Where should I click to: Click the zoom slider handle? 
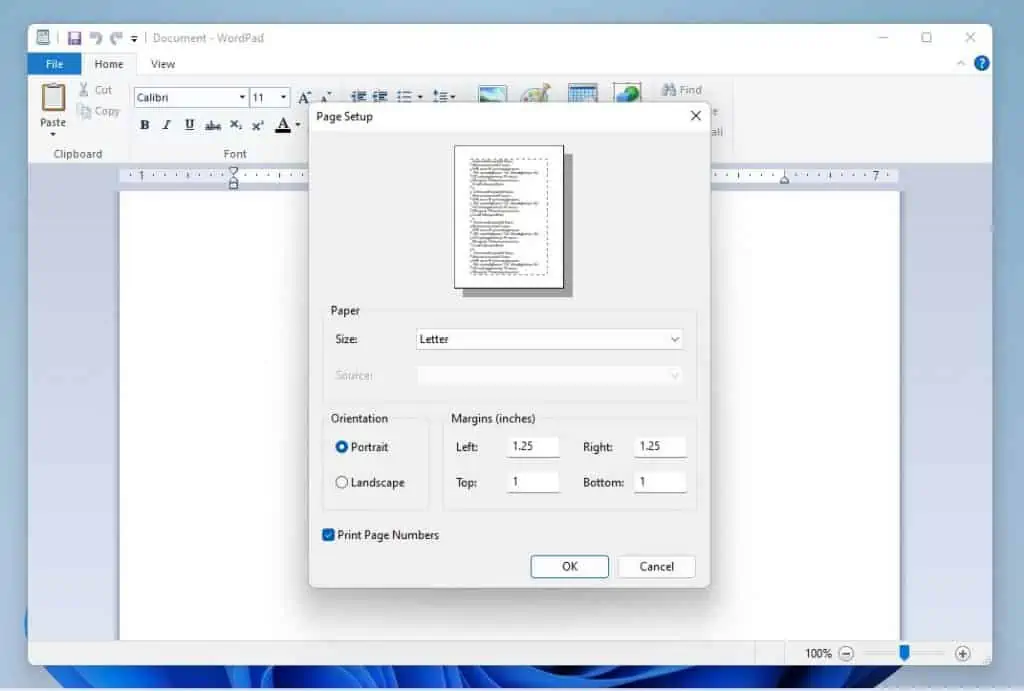coord(905,653)
